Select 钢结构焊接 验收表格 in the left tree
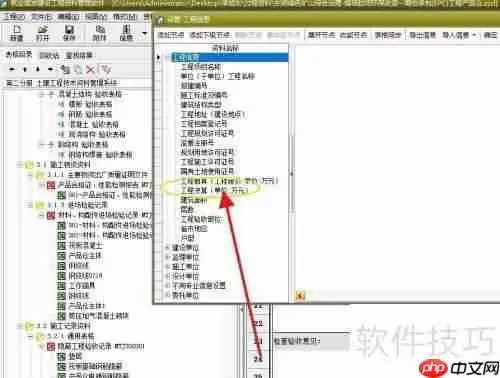 100,155
